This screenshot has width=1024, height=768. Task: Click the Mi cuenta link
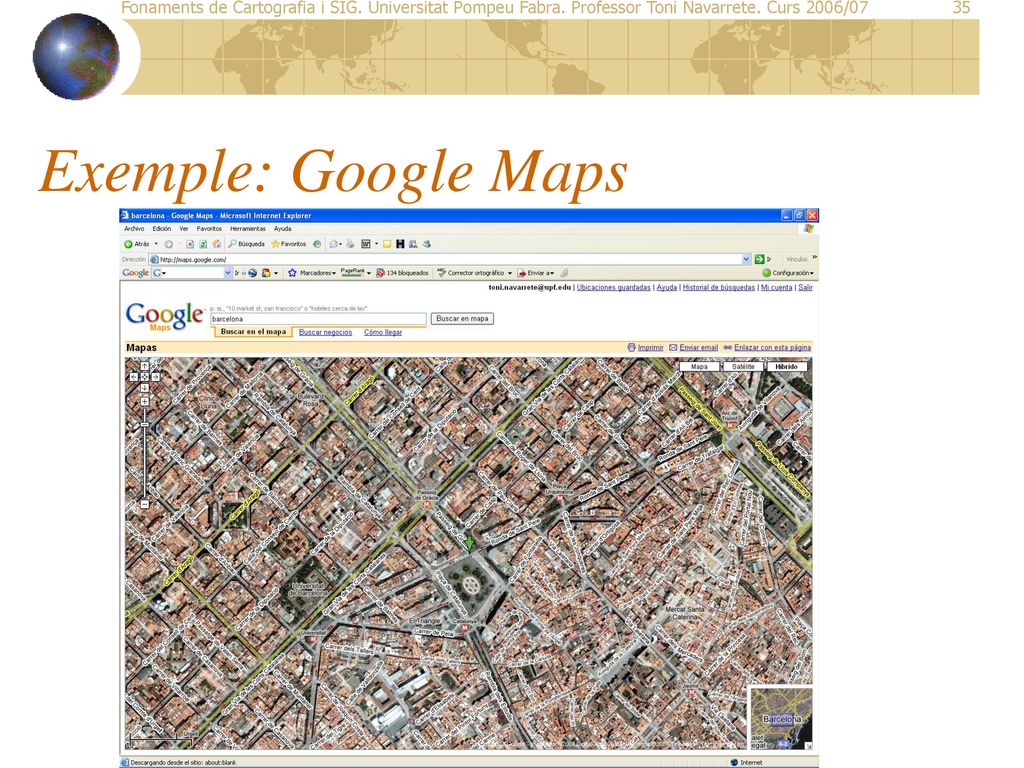click(x=776, y=287)
